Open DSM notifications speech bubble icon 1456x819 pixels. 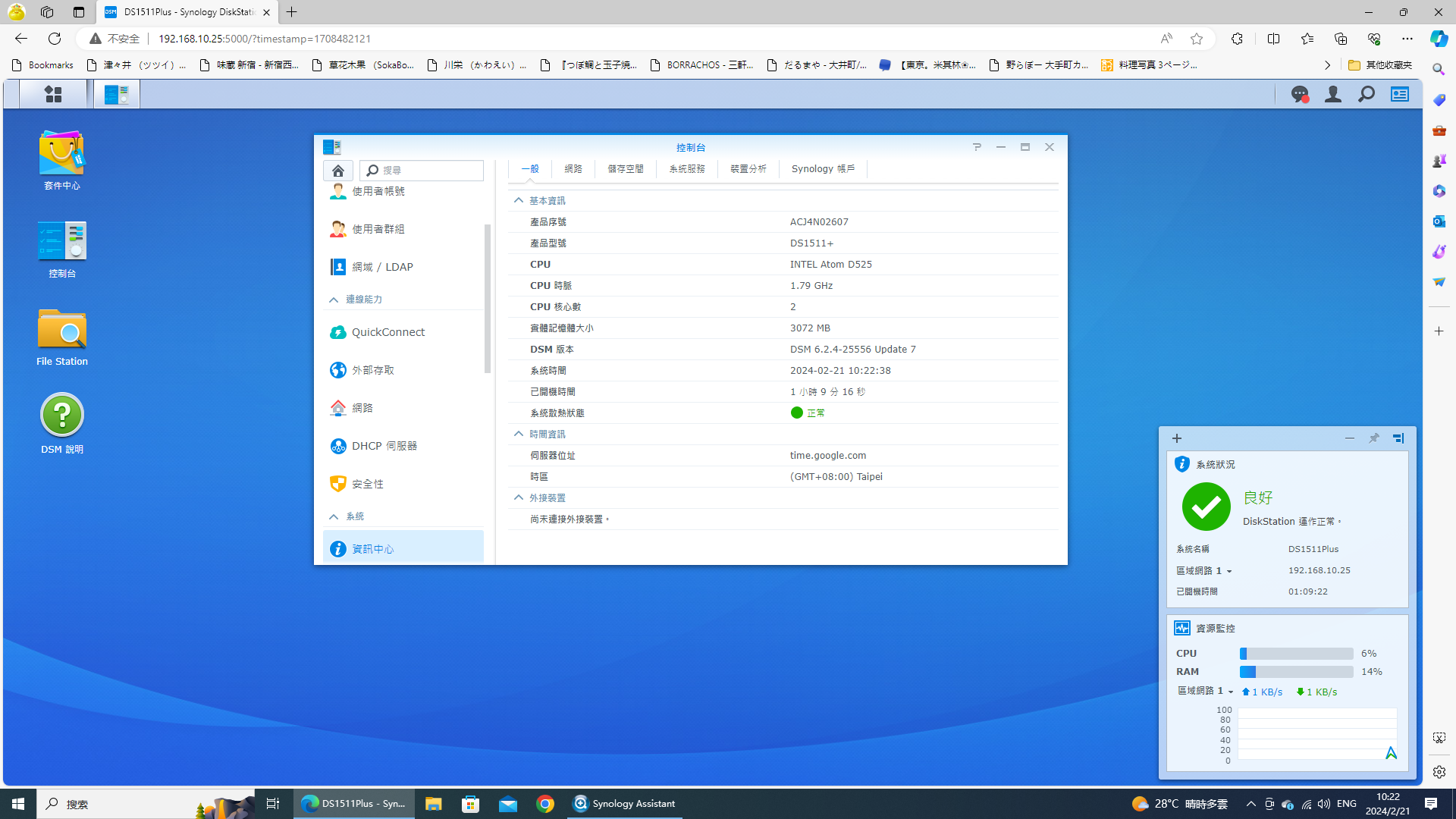pos(1300,94)
